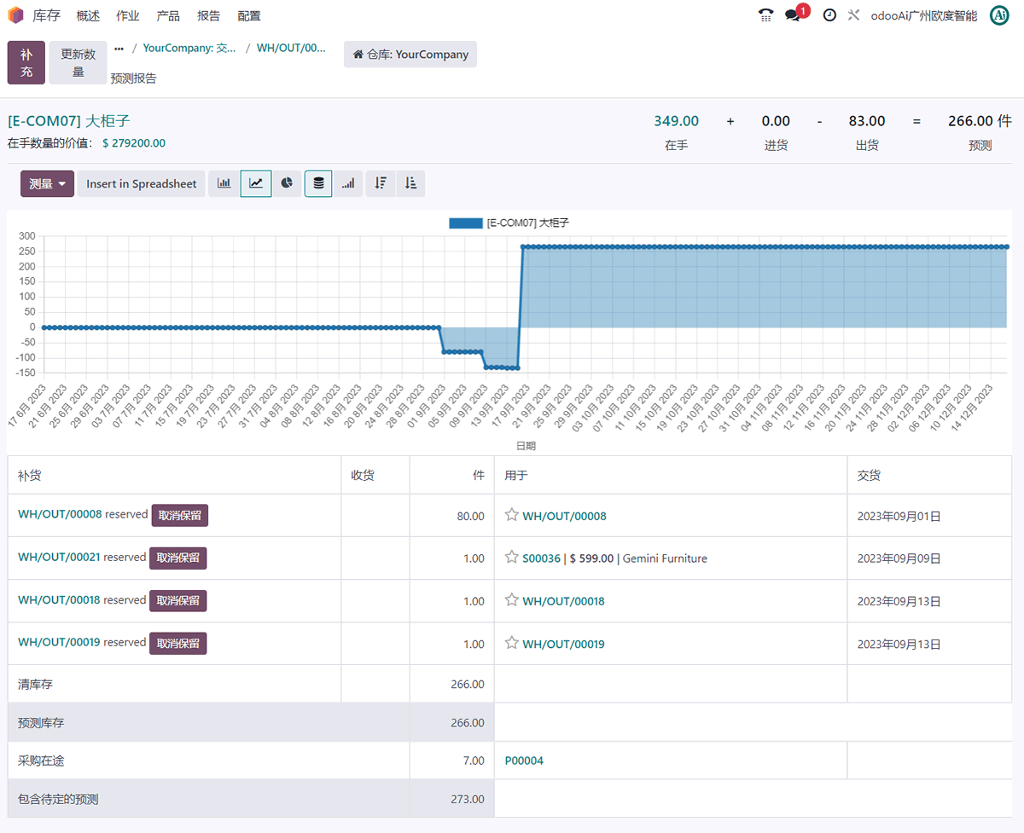Unreserve WH/OUT/00008 with 取消保留

tap(180, 516)
